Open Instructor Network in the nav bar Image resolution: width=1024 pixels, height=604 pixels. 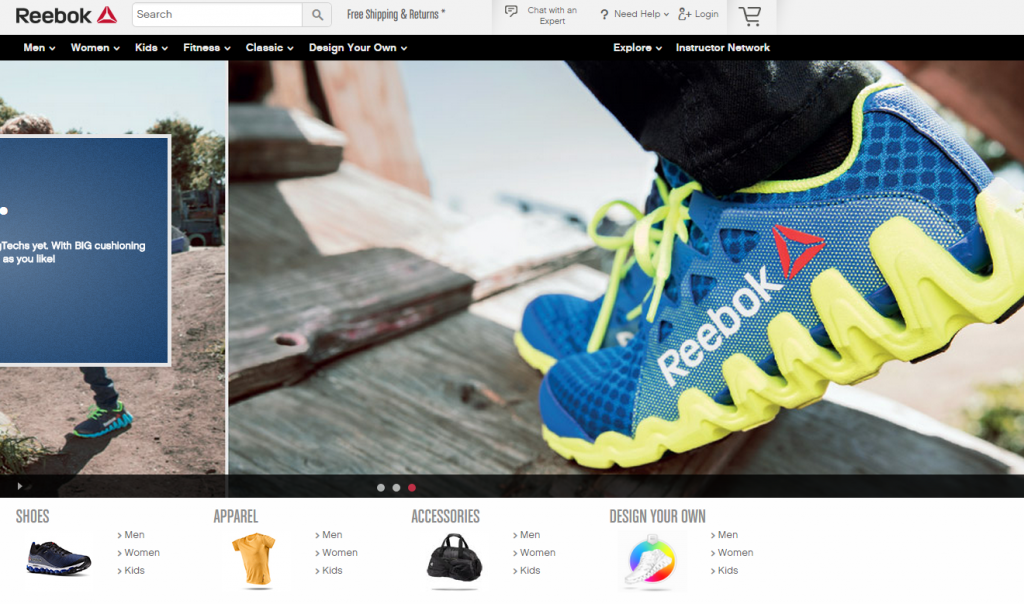pos(722,48)
